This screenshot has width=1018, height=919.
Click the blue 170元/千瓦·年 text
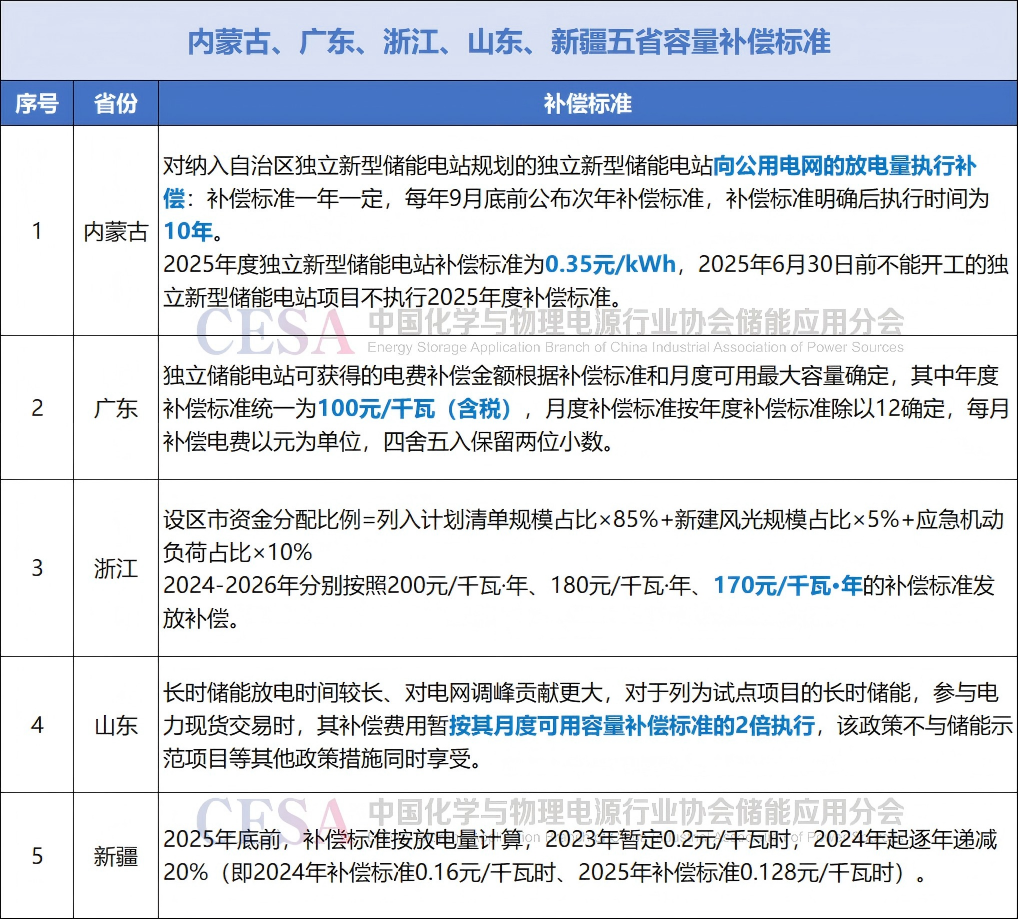tap(787, 586)
